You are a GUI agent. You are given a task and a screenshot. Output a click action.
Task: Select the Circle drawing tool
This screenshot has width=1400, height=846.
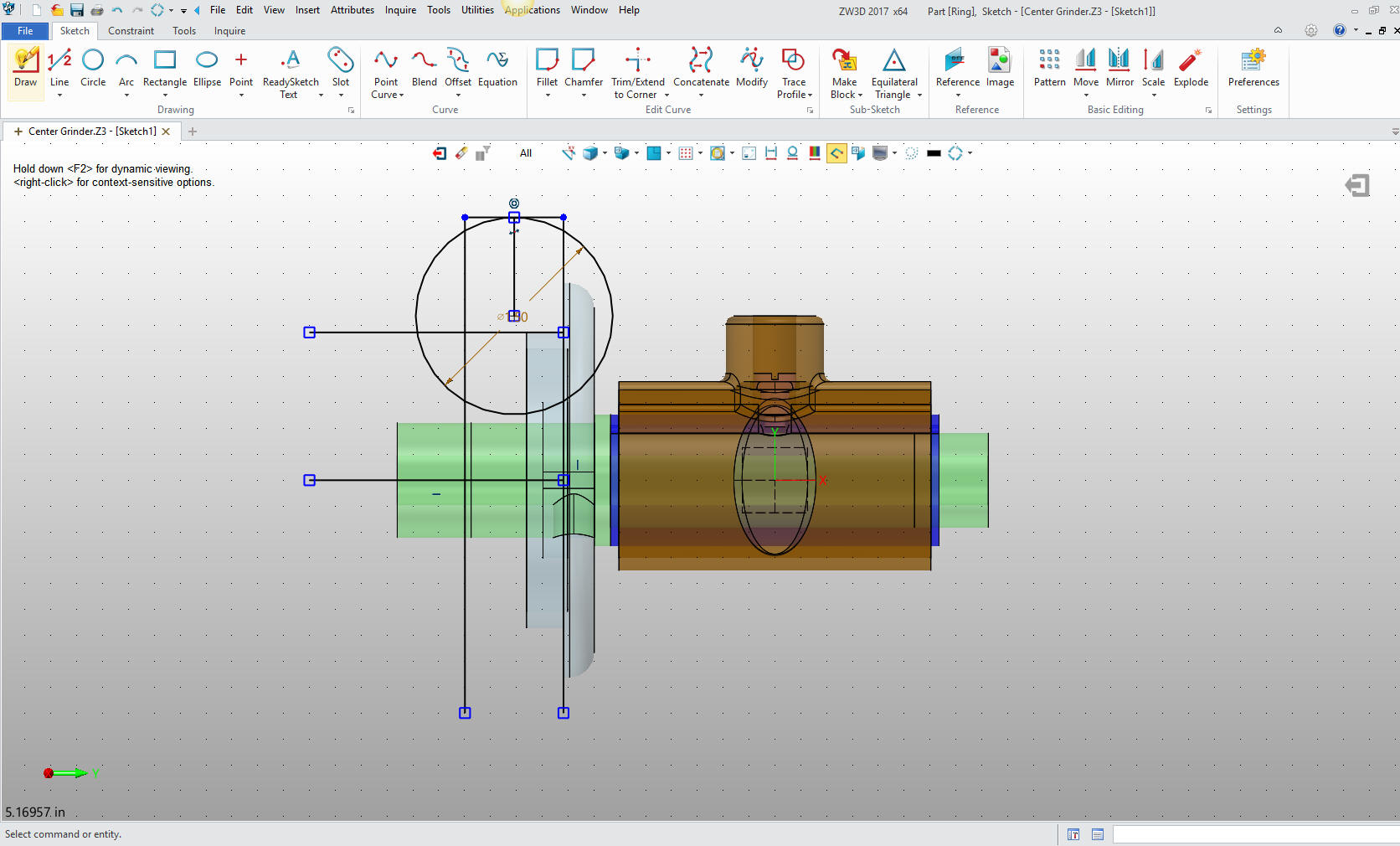pos(93,67)
